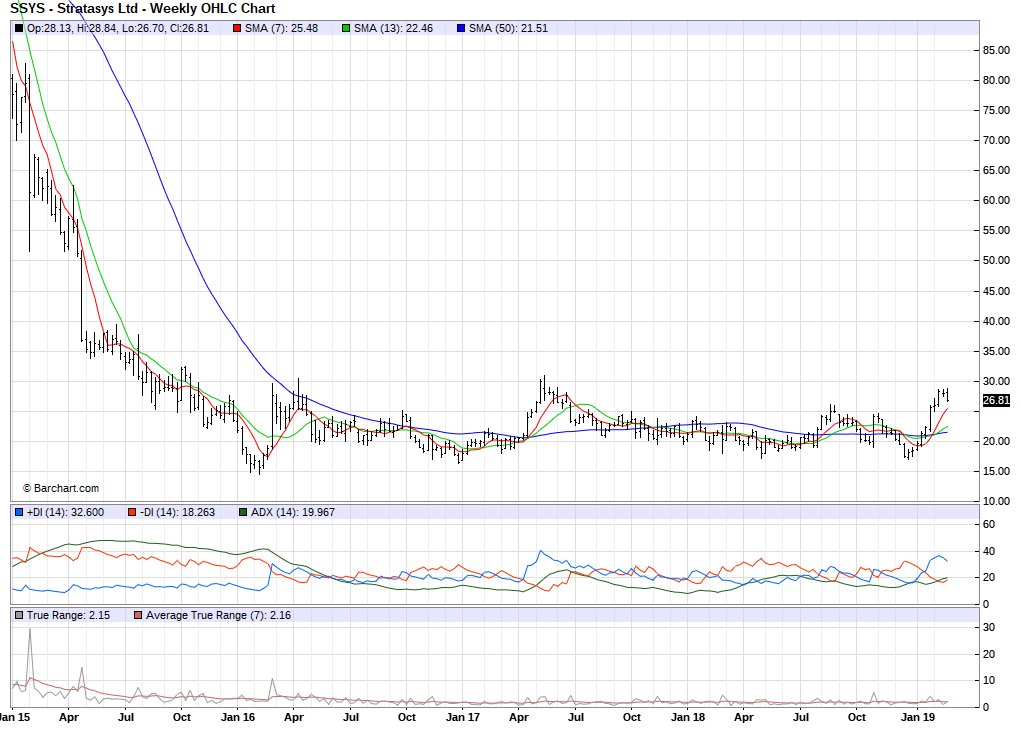Click the 40.00 price axis label

(x=996, y=321)
